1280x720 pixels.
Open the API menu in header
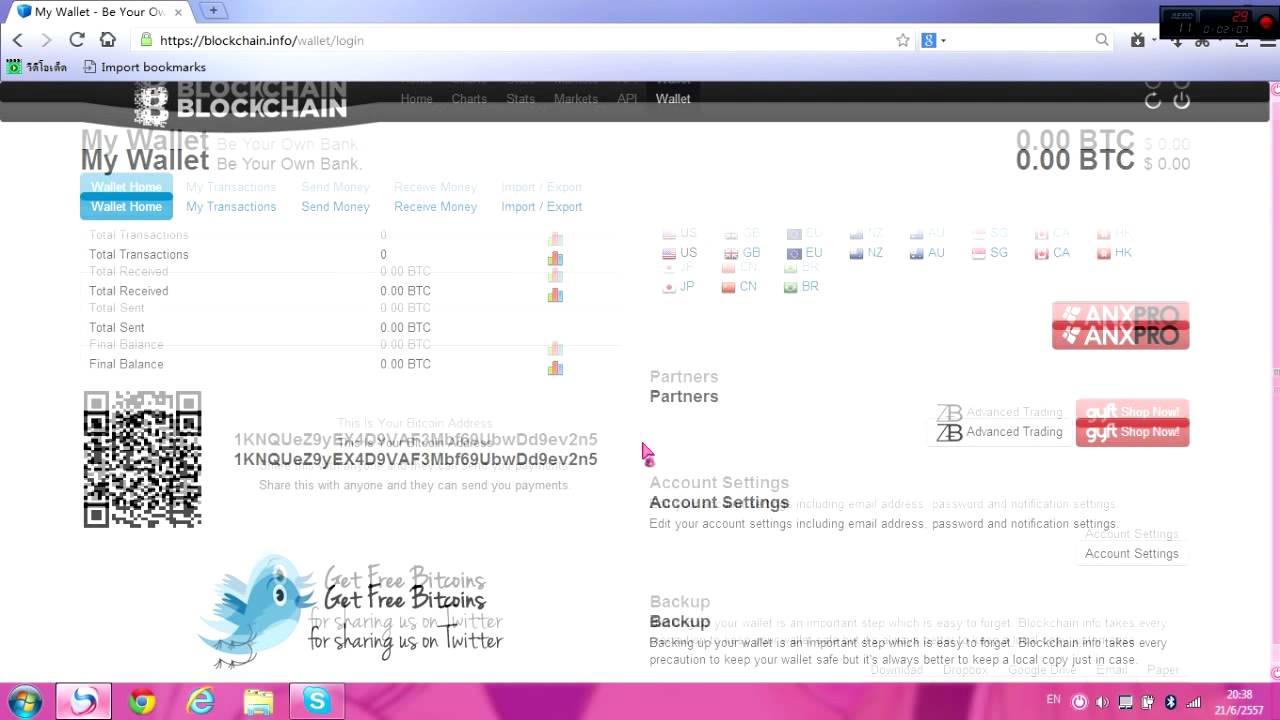(627, 99)
